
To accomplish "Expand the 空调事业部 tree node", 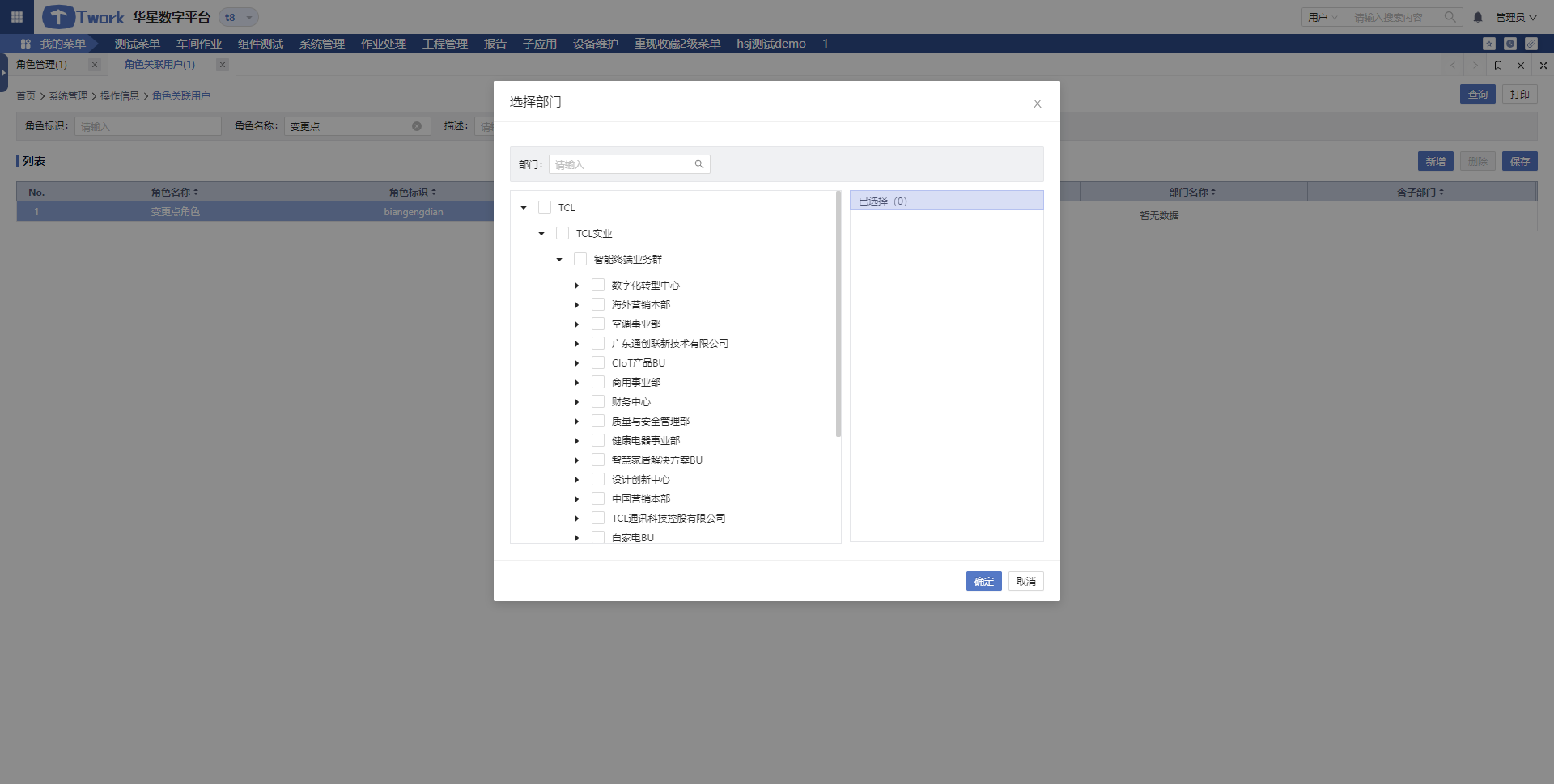I will click(577, 324).
